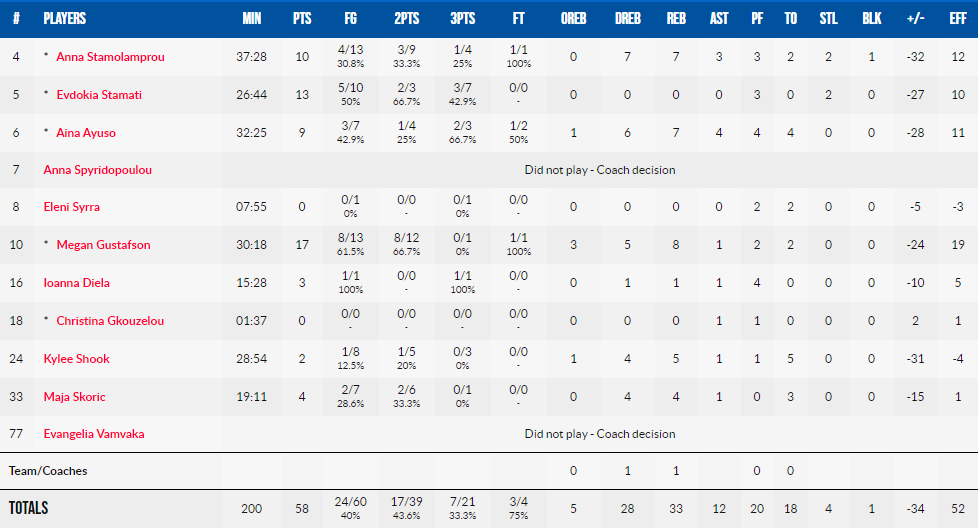Click the TOTALS row label

(29, 508)
